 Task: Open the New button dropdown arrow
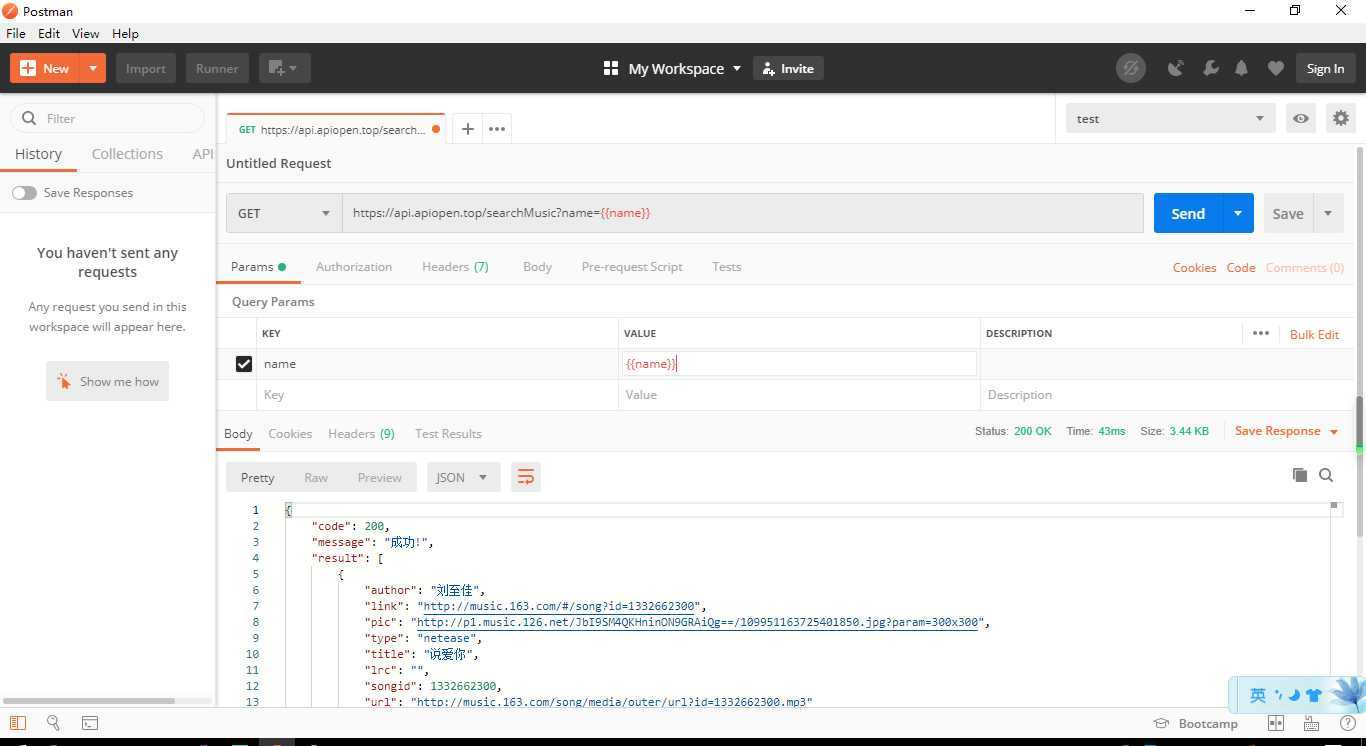pos(92,68)
